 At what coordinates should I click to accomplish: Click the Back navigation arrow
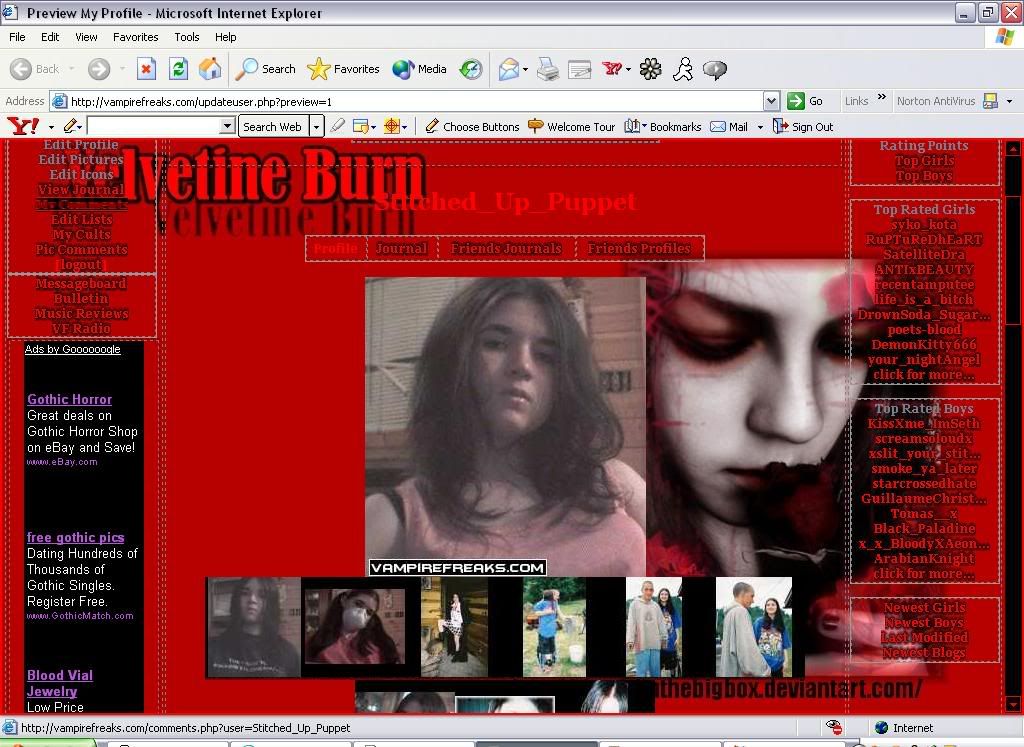click(21, 69)
